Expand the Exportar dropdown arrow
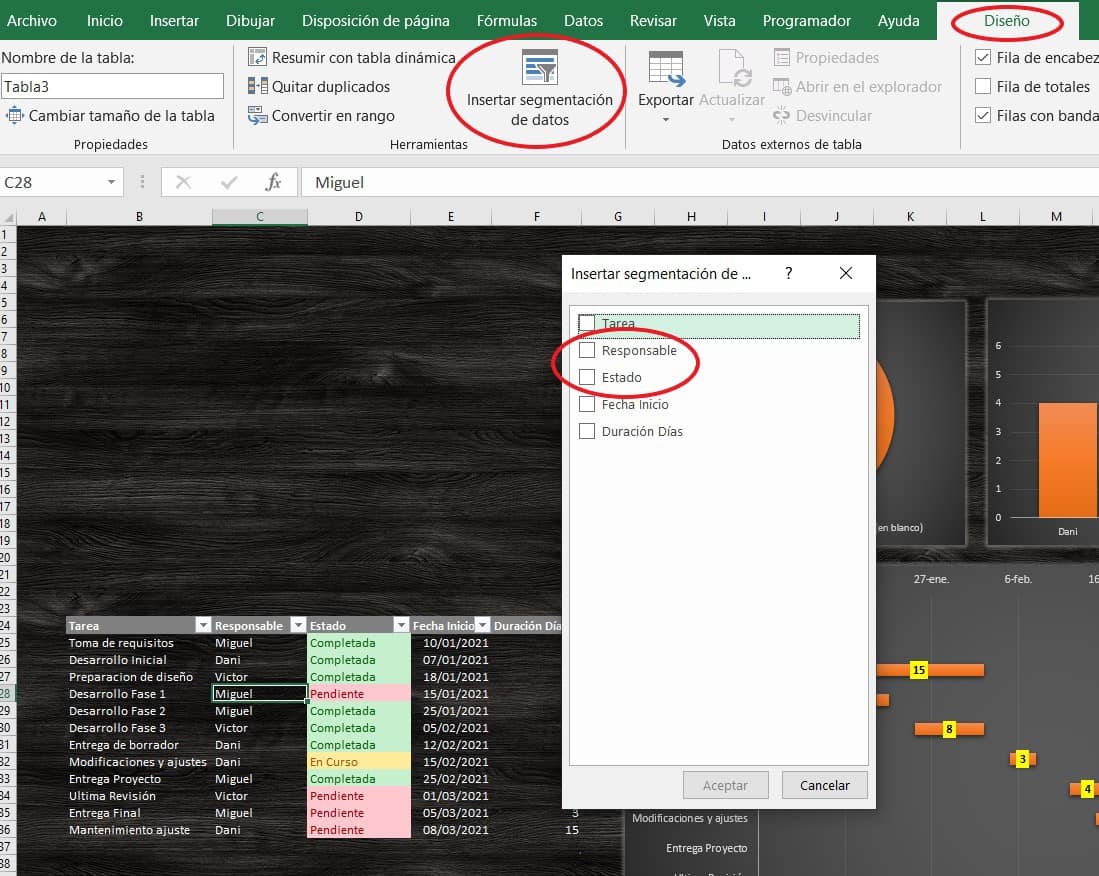The image size is (1099, 876). (665, 120)
